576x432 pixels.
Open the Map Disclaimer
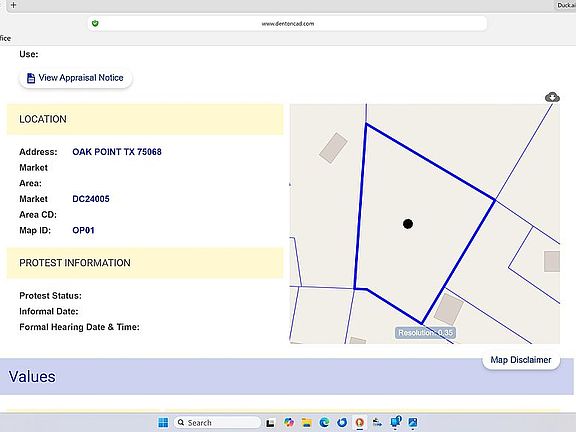521,360
